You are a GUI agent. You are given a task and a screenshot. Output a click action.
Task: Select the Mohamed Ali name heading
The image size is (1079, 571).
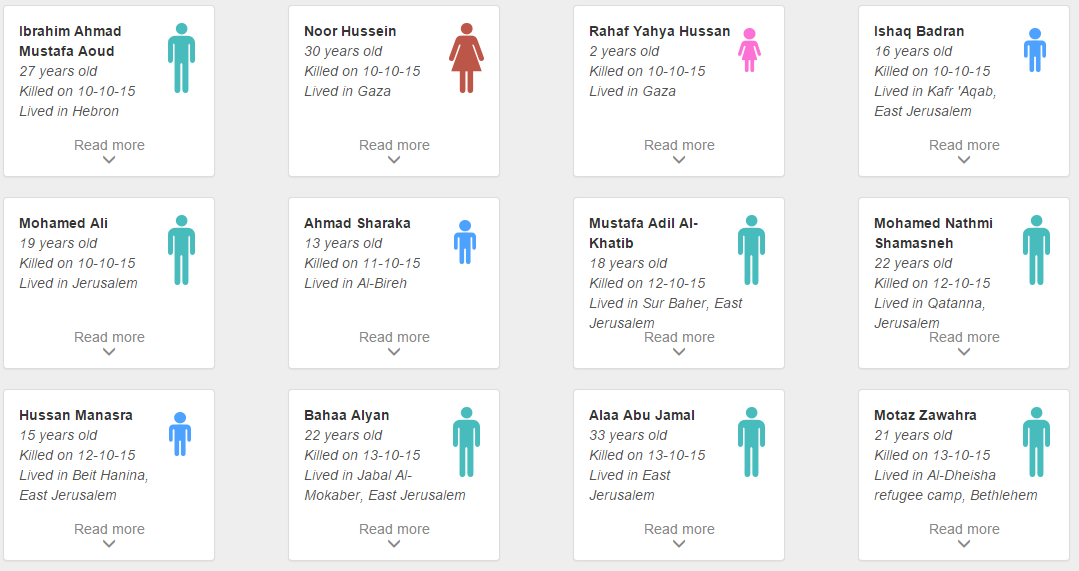point(63,223)
